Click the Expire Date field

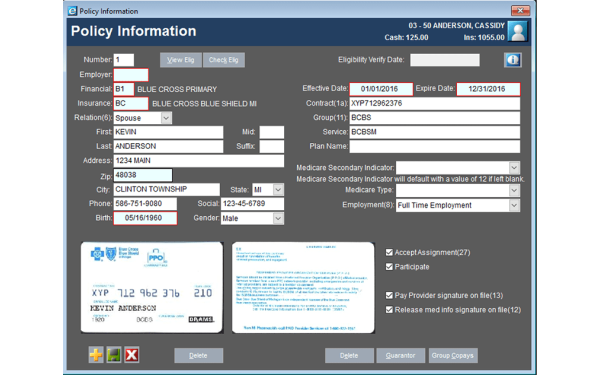click(x=488, y=89)
